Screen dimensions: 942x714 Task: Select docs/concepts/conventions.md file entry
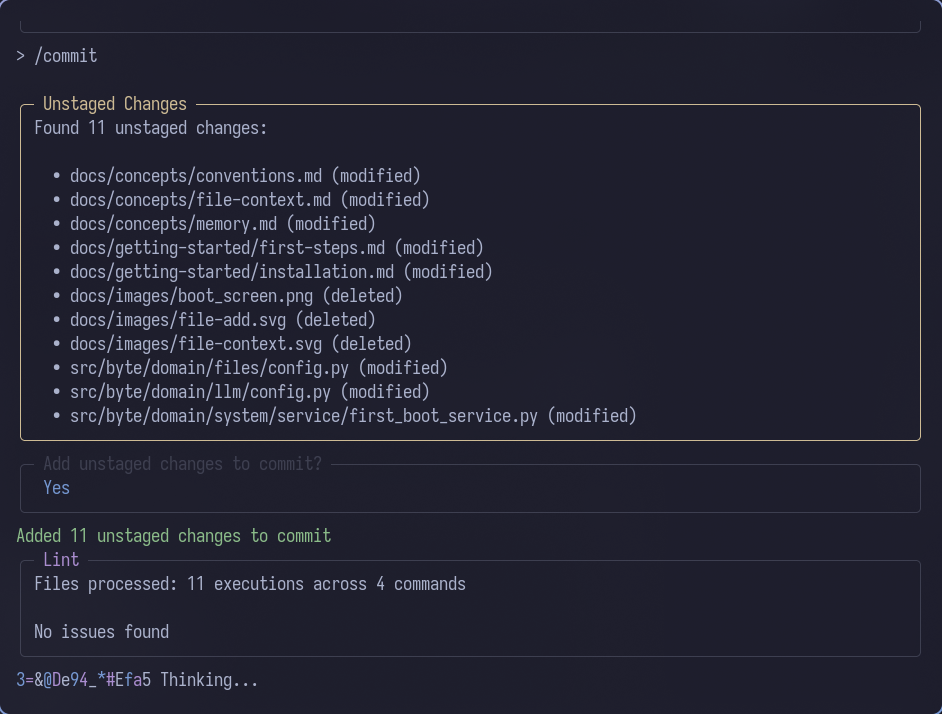coord(245,176)
